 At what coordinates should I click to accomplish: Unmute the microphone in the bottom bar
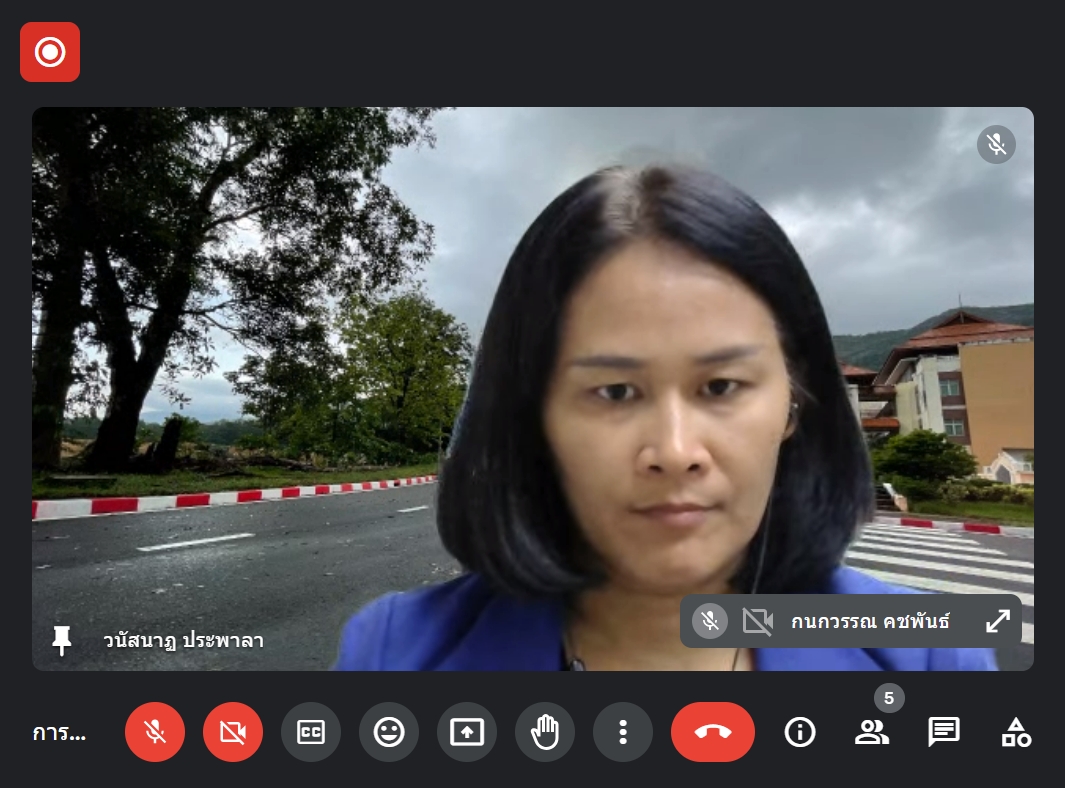click(x=155, y=732)
